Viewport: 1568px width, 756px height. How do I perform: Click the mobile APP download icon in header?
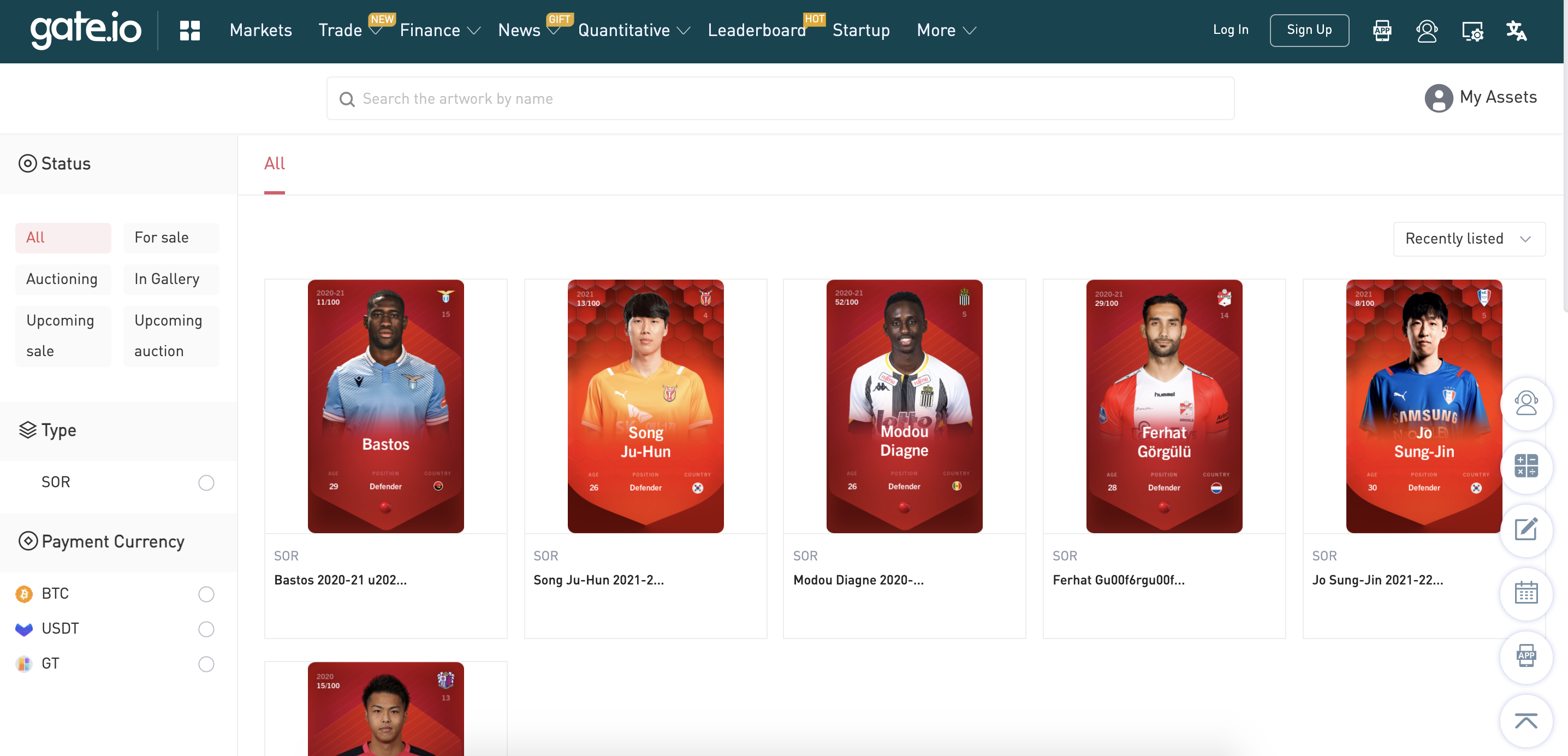(1382, 31)
